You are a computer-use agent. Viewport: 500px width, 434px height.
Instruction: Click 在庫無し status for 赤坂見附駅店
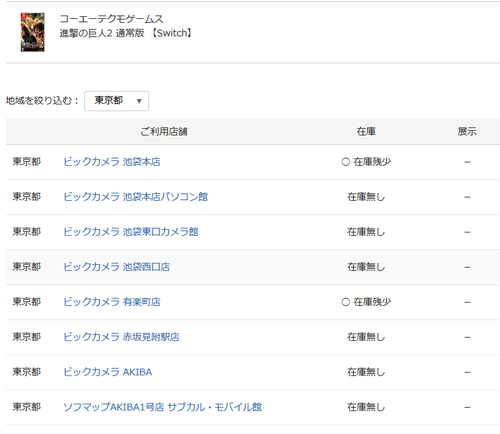click(366, 337)
